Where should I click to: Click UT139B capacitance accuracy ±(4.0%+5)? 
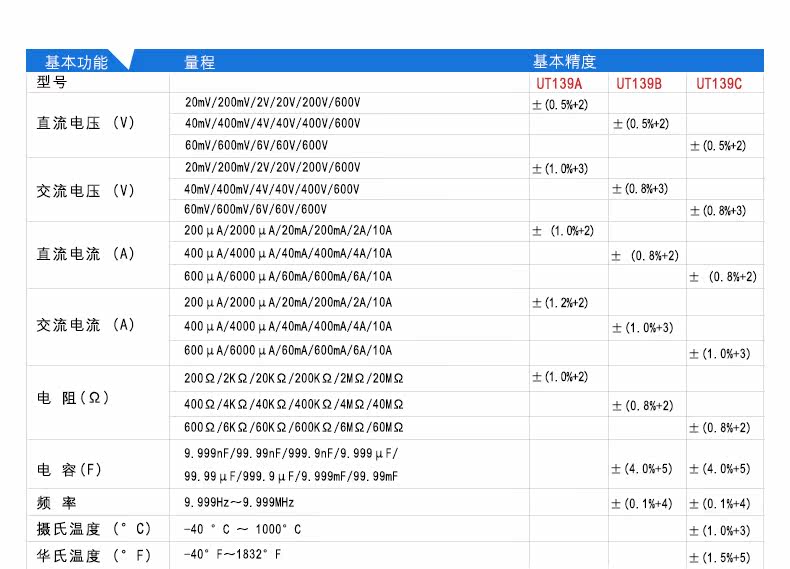(x=642, y=469)
